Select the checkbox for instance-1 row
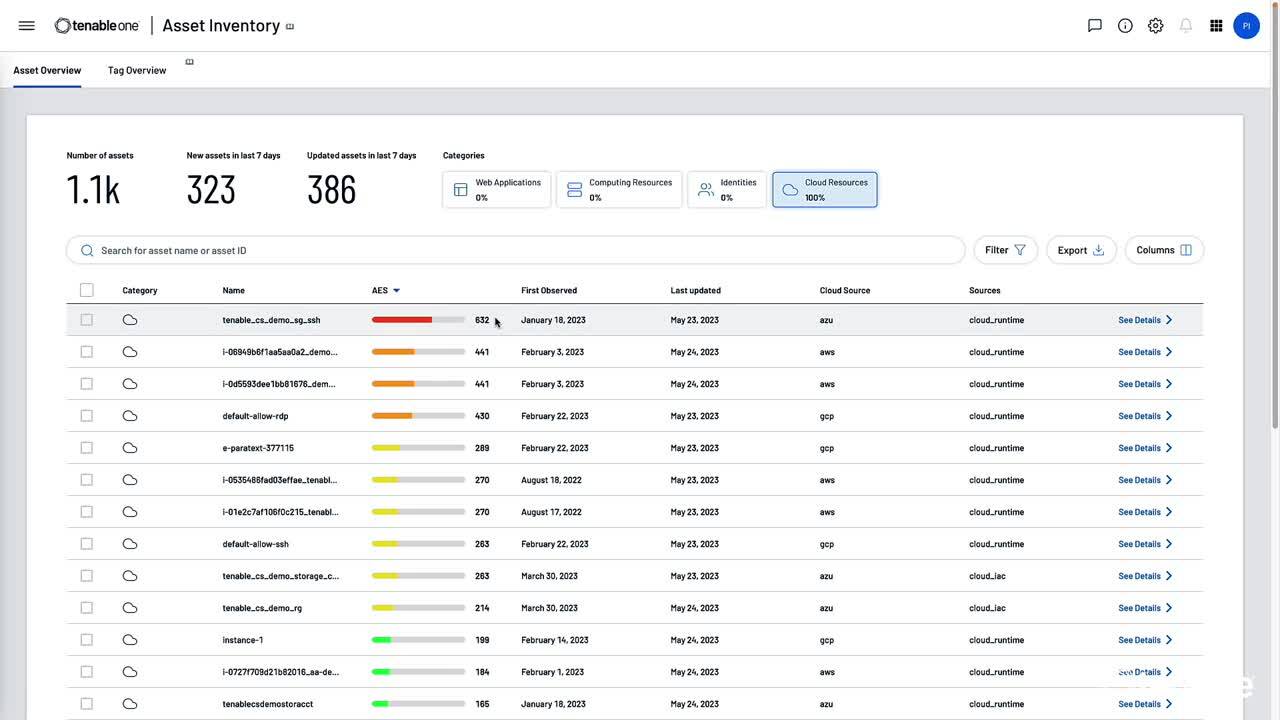The width and height of the screenshot is (1280, 720). [87, 640]
